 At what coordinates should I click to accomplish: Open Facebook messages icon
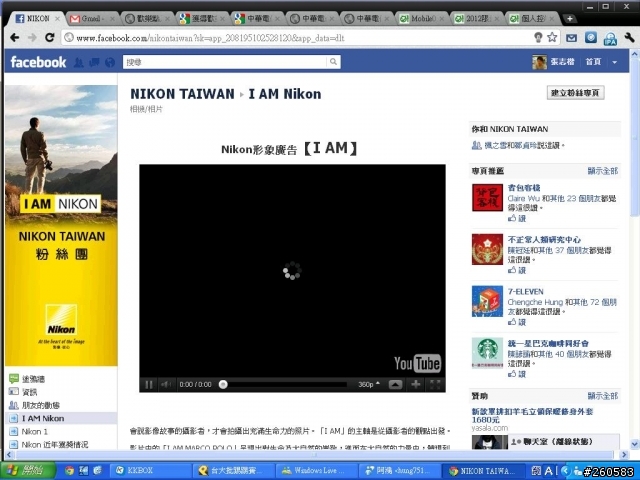(x=94, y=62)
